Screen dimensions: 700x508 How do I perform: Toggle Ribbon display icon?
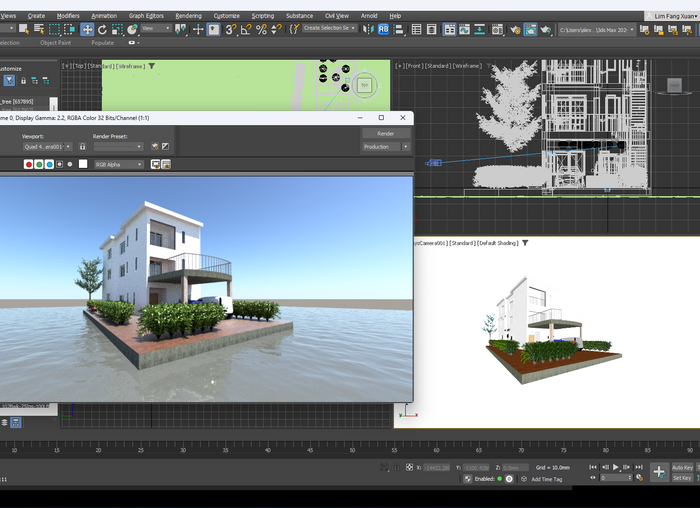coord(449,29)
